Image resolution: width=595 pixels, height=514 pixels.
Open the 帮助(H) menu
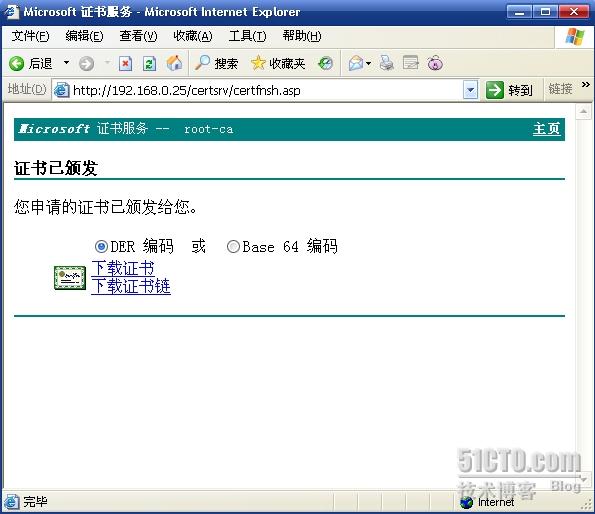302,36
